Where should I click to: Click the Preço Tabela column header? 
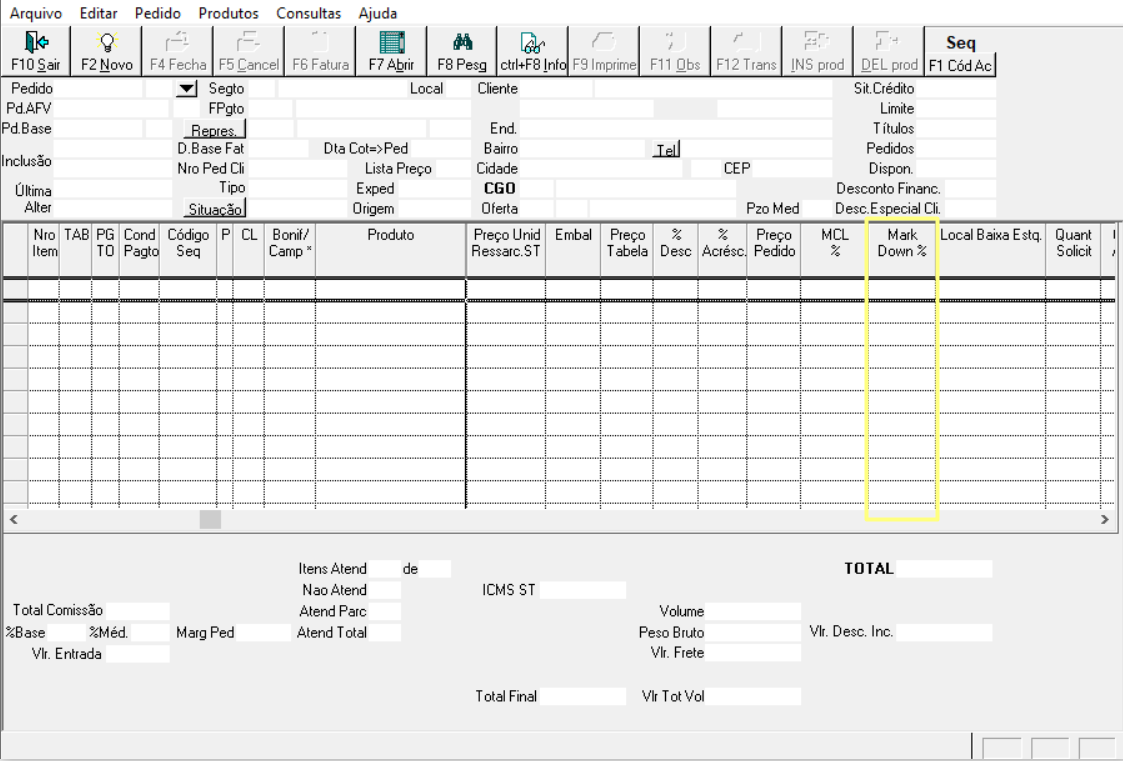click(x=627, y=249)
